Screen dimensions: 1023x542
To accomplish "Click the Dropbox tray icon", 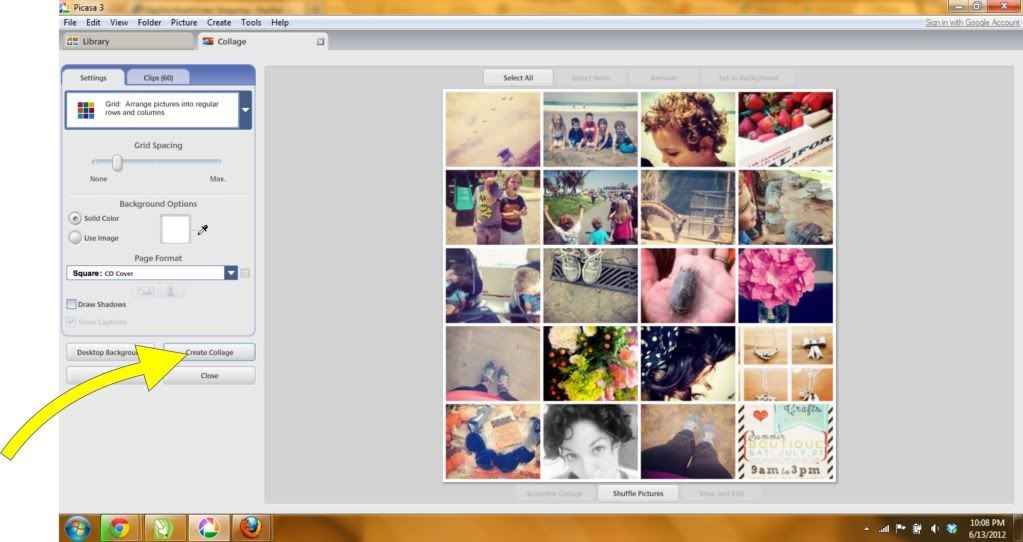I will click(x=951, y=528).
